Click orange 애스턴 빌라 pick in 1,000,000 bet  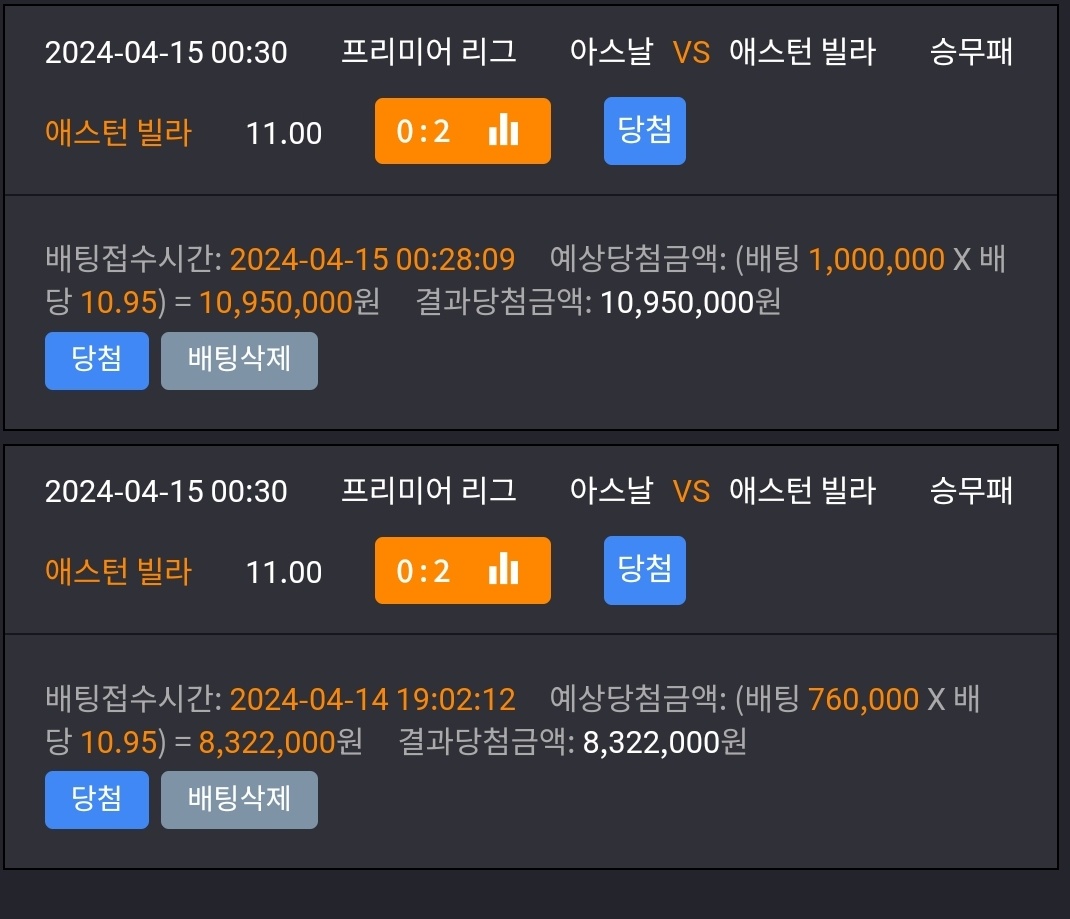point(118,132)
